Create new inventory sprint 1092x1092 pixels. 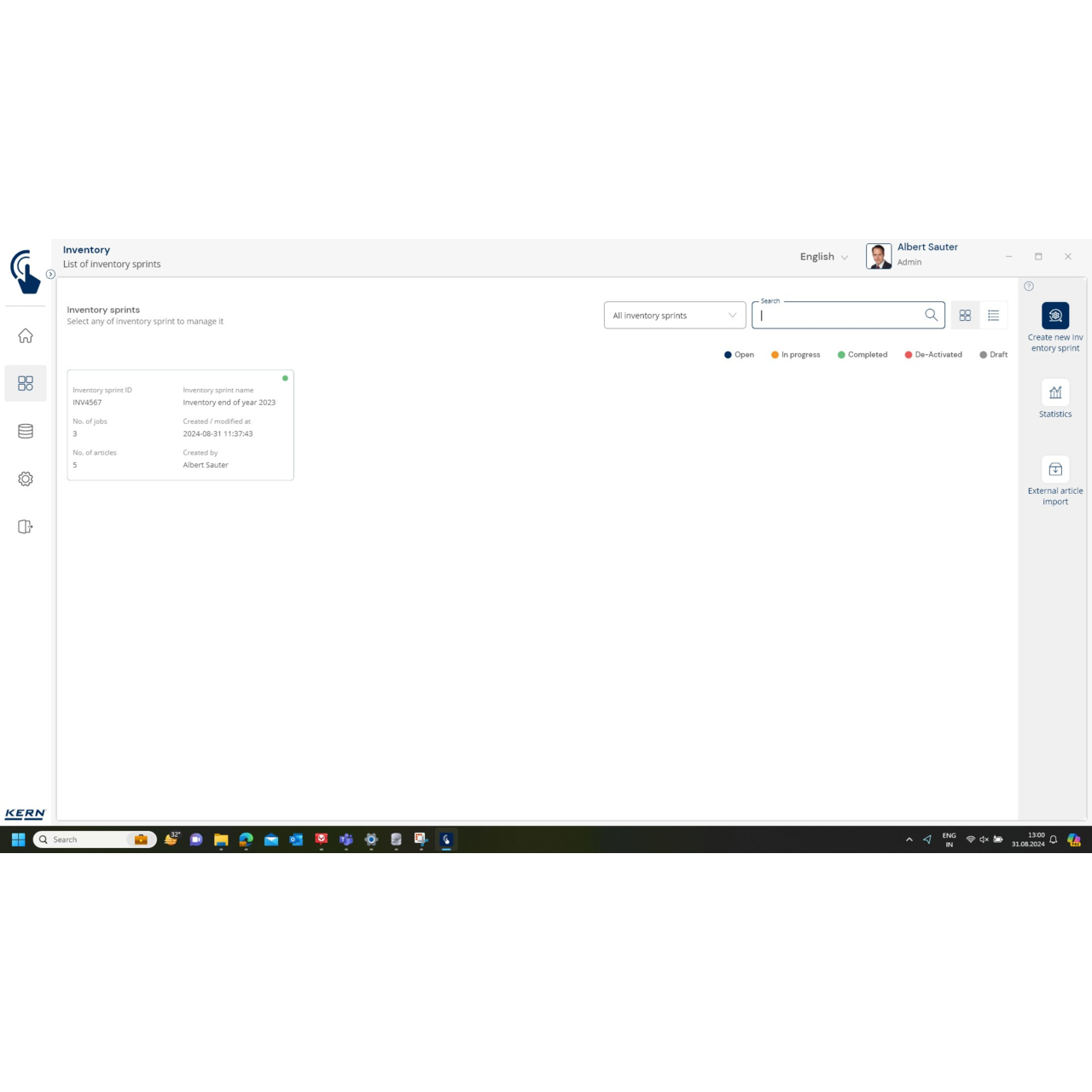coord(1054,317)
